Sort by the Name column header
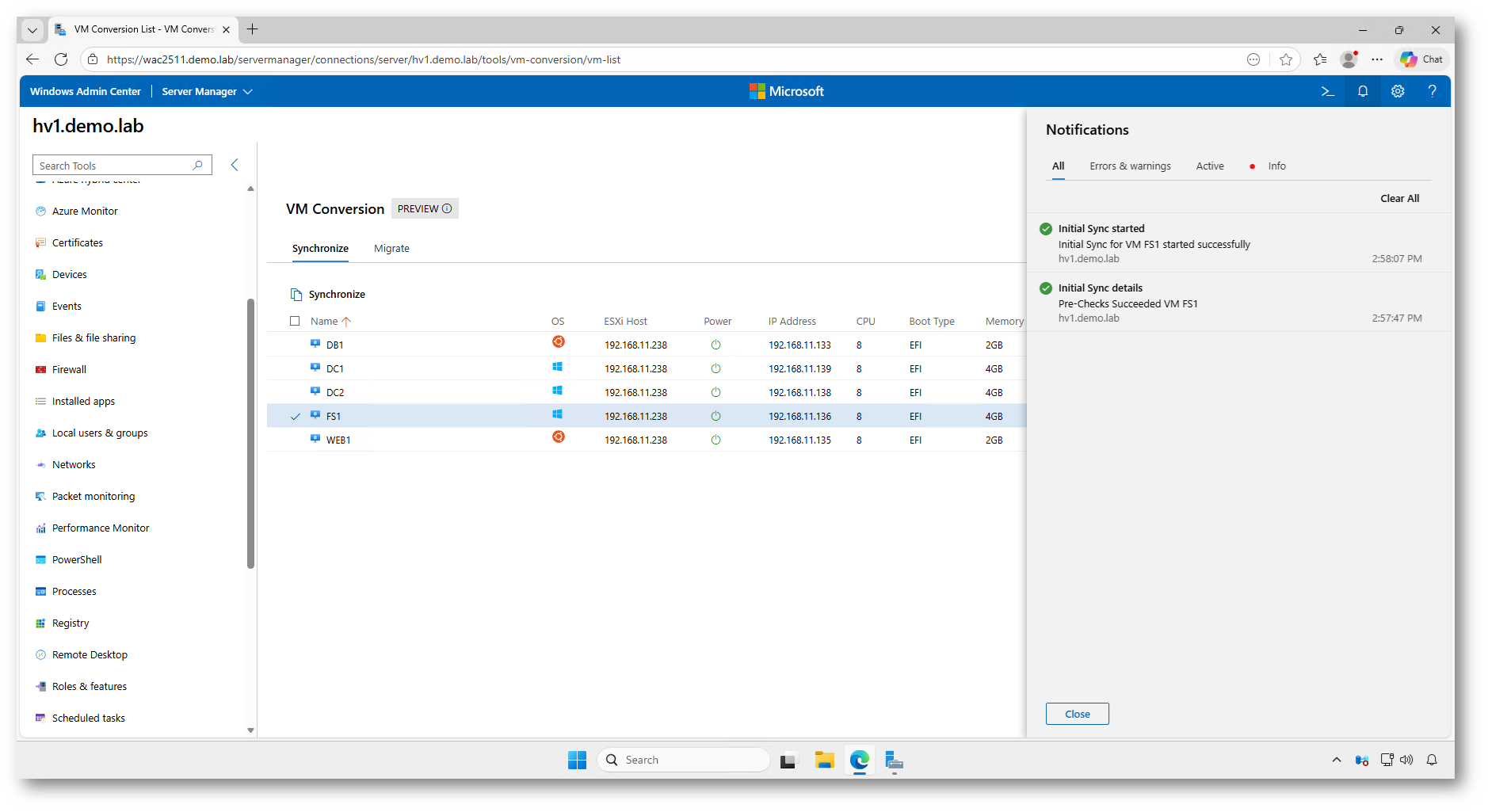Image resolution: width=1488 pixels, height=812 pixels. [x=324, y=321]
